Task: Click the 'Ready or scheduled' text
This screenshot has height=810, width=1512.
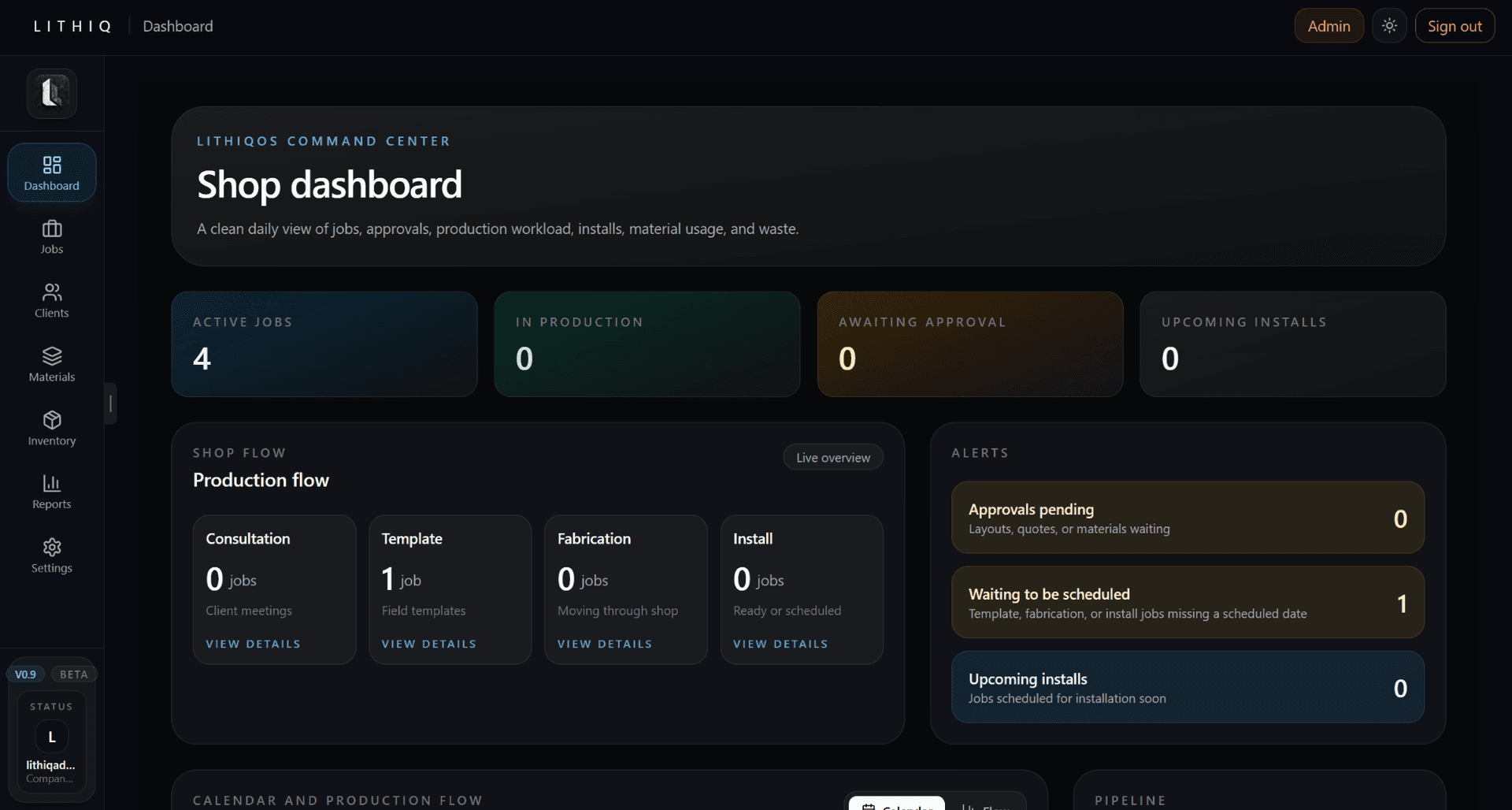Action: coord(787,611)
